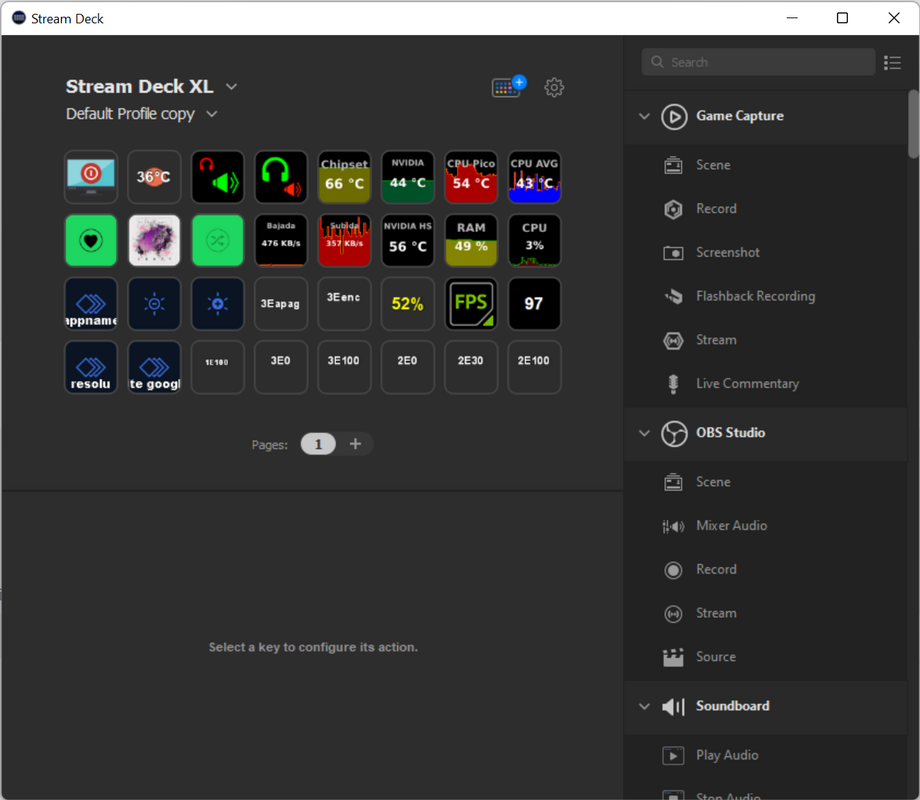Toggle the action list view icon

(x=892, y=62)
